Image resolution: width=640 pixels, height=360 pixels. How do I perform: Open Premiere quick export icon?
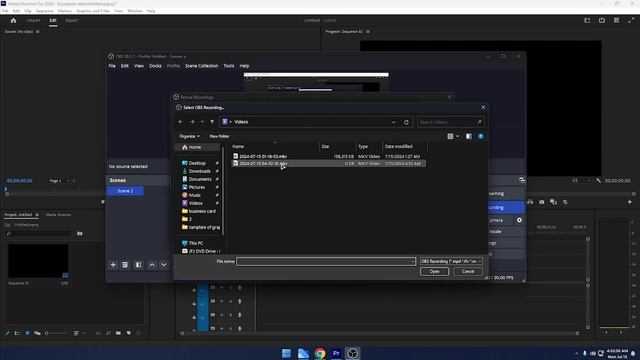(x=602, y=20)
